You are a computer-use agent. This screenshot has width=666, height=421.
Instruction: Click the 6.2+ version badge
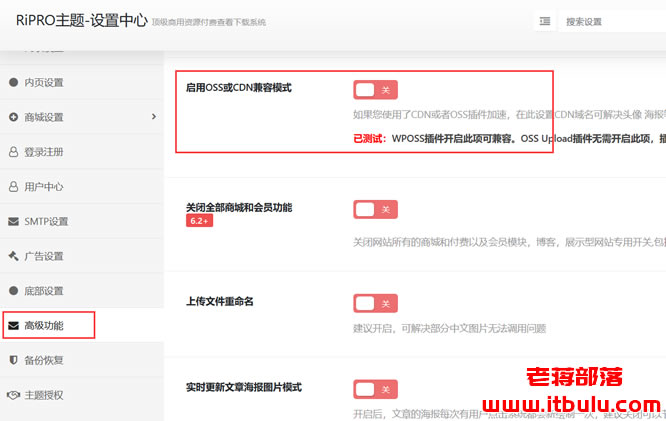[199, 221]
